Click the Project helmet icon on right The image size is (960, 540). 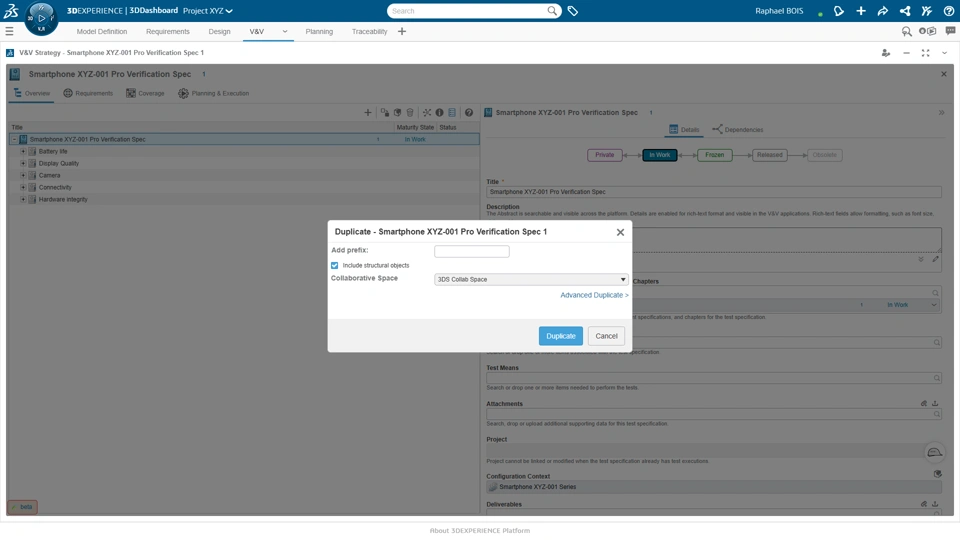coord(934,452)
